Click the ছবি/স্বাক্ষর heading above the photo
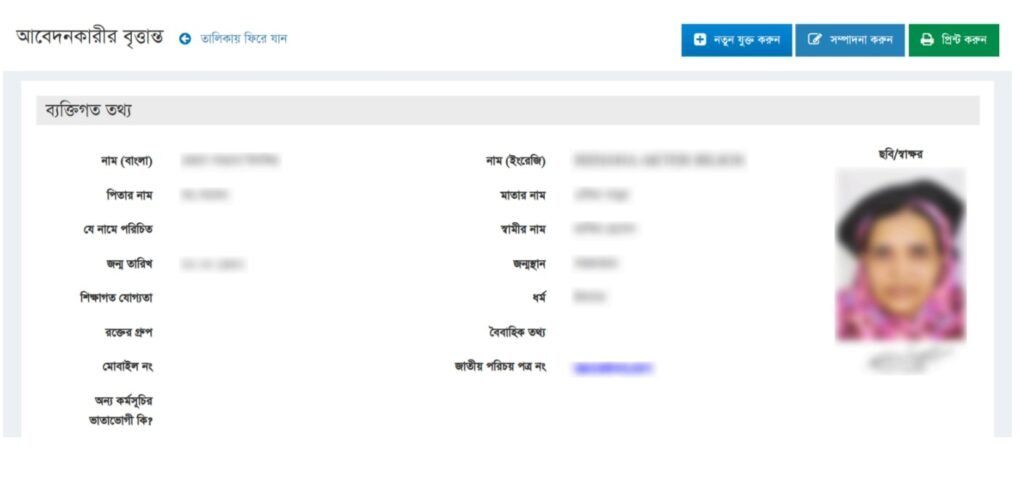This screenshot has height=488, width=1024. click(x=899, y=154)
